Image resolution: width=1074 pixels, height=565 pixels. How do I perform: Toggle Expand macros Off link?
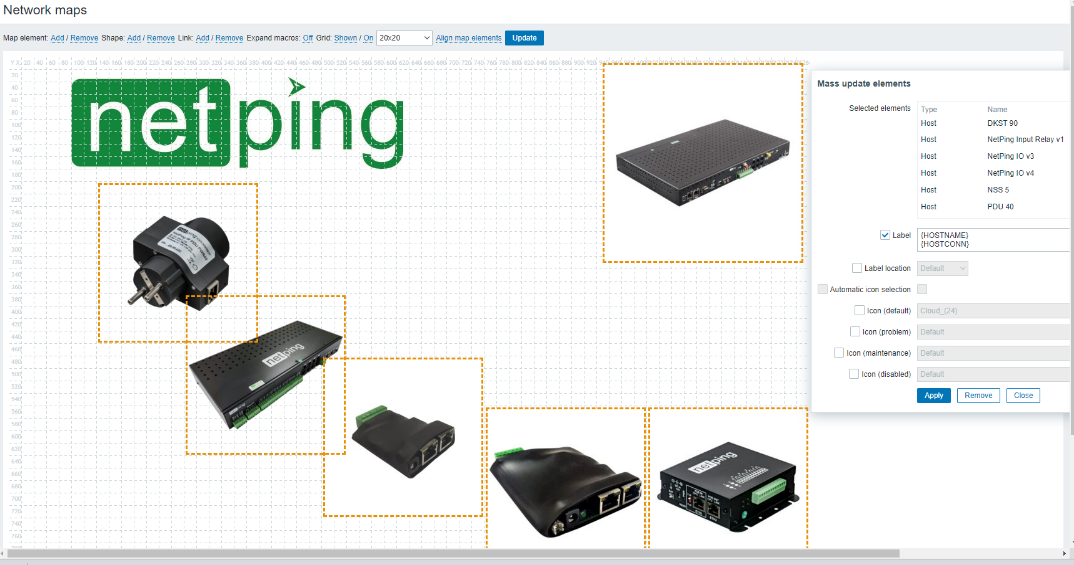[x=308, y=38]
